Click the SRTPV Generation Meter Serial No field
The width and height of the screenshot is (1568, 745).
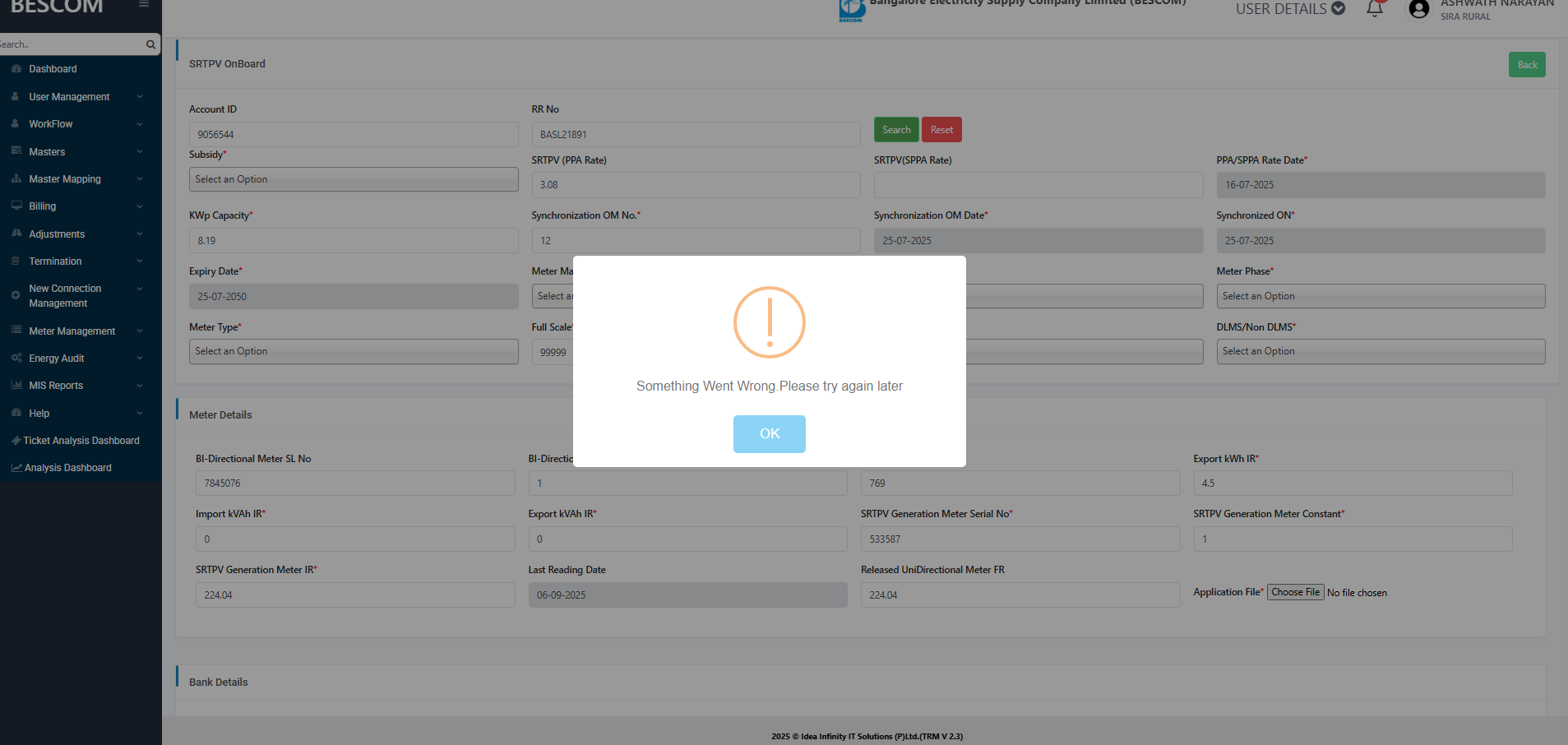pyautogui.click(x=1020, y=539)
